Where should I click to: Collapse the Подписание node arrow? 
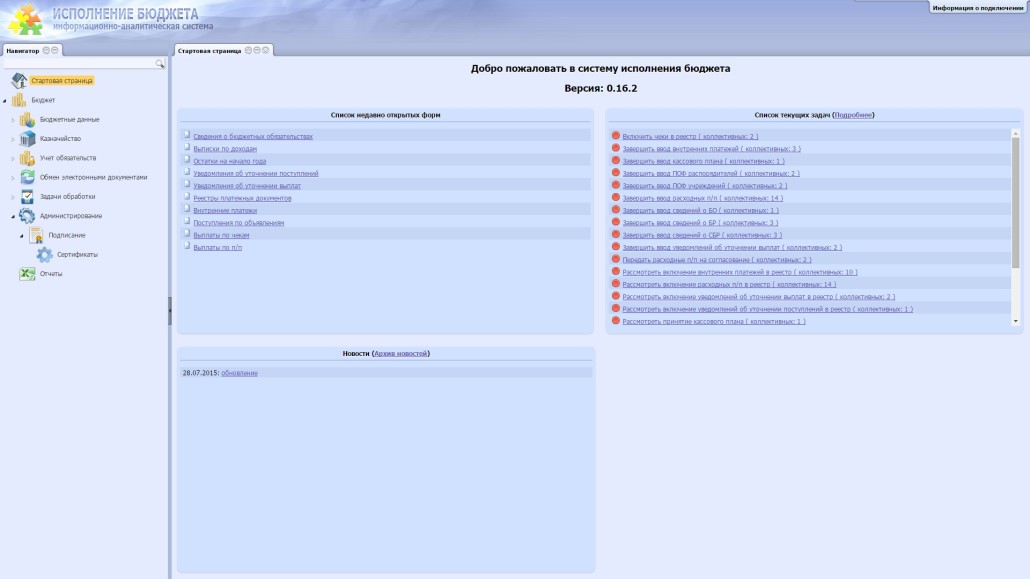tap(21, 235)
